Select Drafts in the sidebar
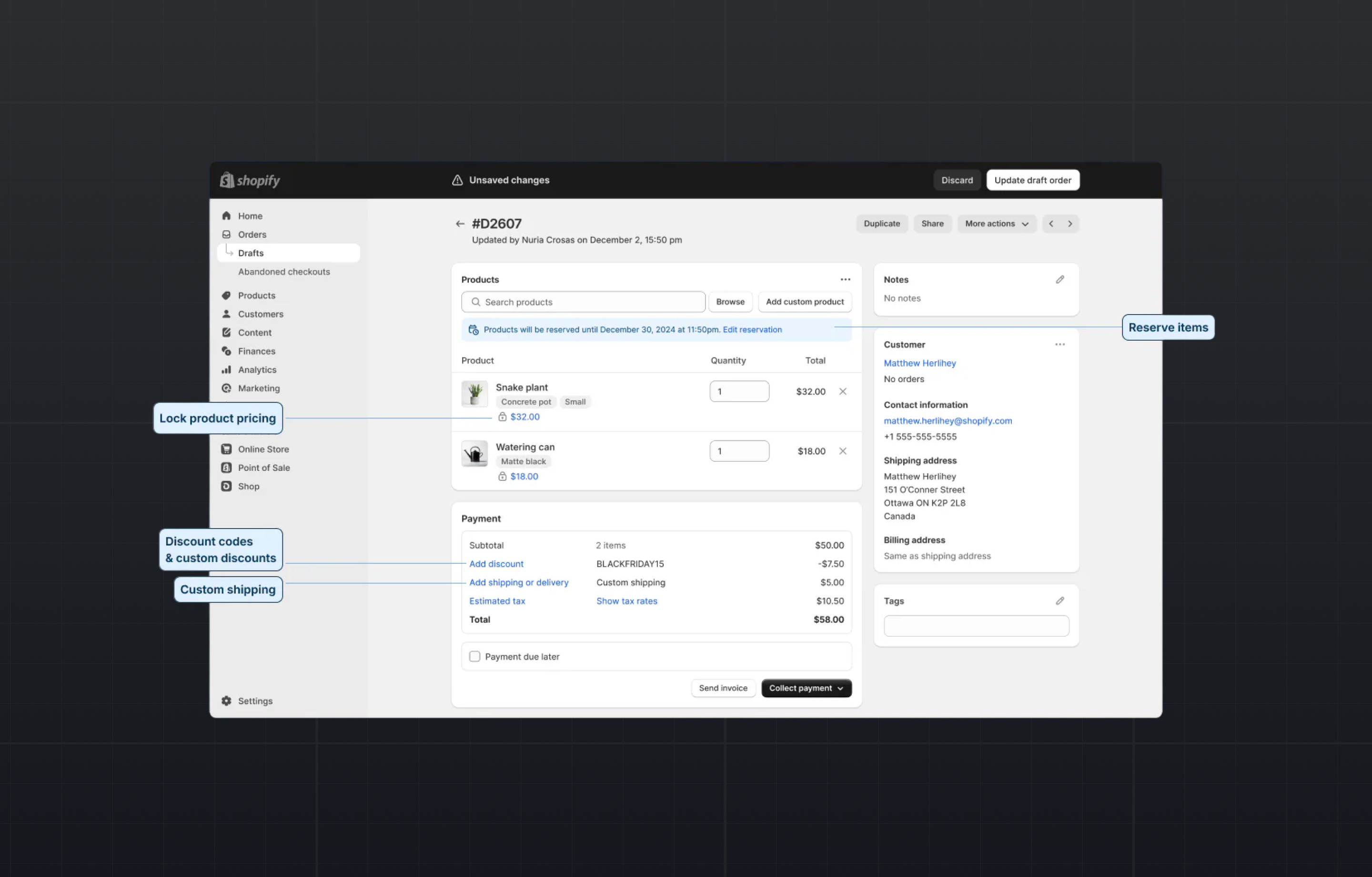The image size is (1372, 877). click(288, 253)
